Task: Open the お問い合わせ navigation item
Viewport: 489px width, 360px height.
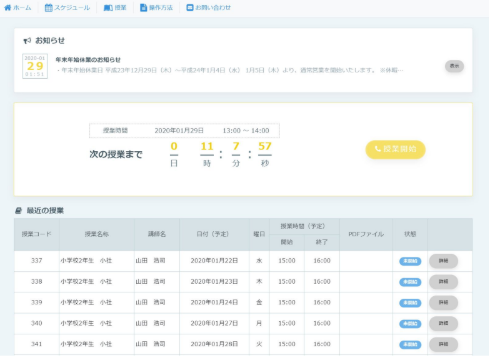Action: click(208, 8)
